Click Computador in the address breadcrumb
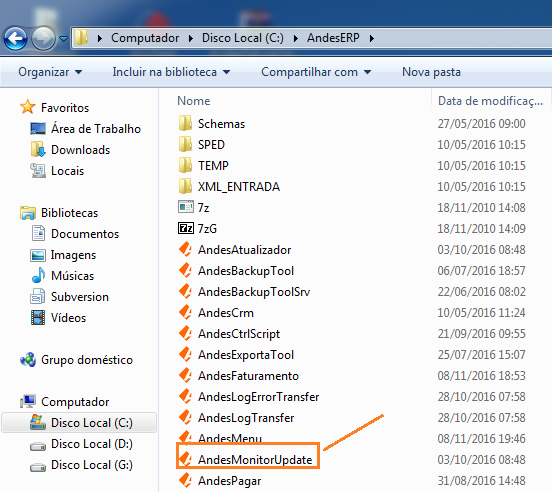The image size is (552, 492). (145, 38)
